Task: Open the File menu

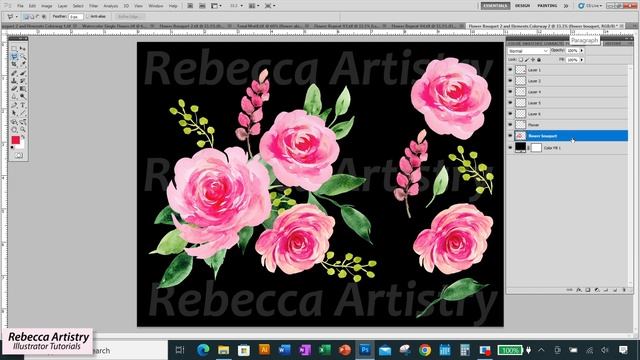Action: pyautogui.click(x=20, y=6)
